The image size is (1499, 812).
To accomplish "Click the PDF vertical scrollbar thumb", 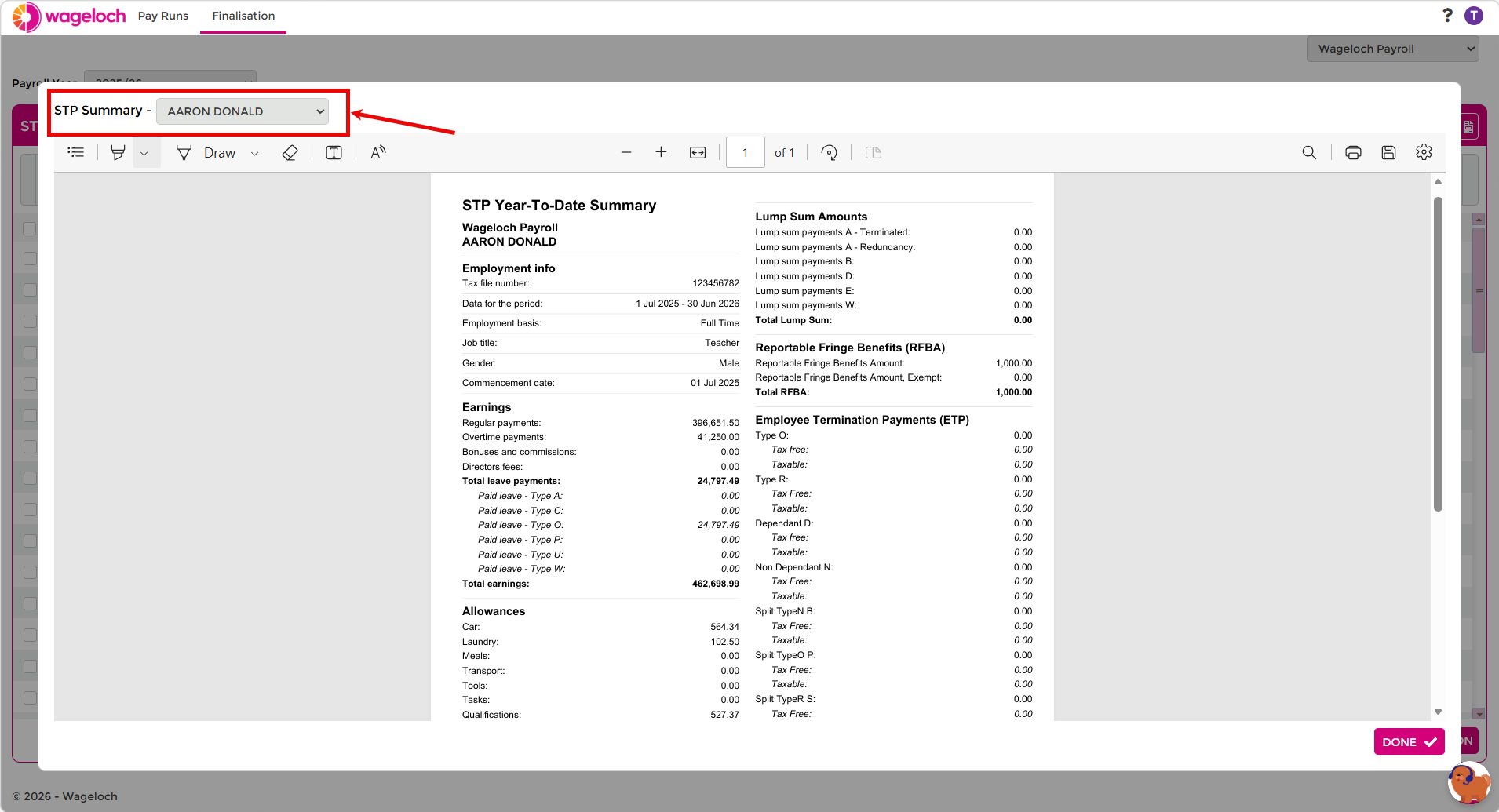I will (1438, 354).
